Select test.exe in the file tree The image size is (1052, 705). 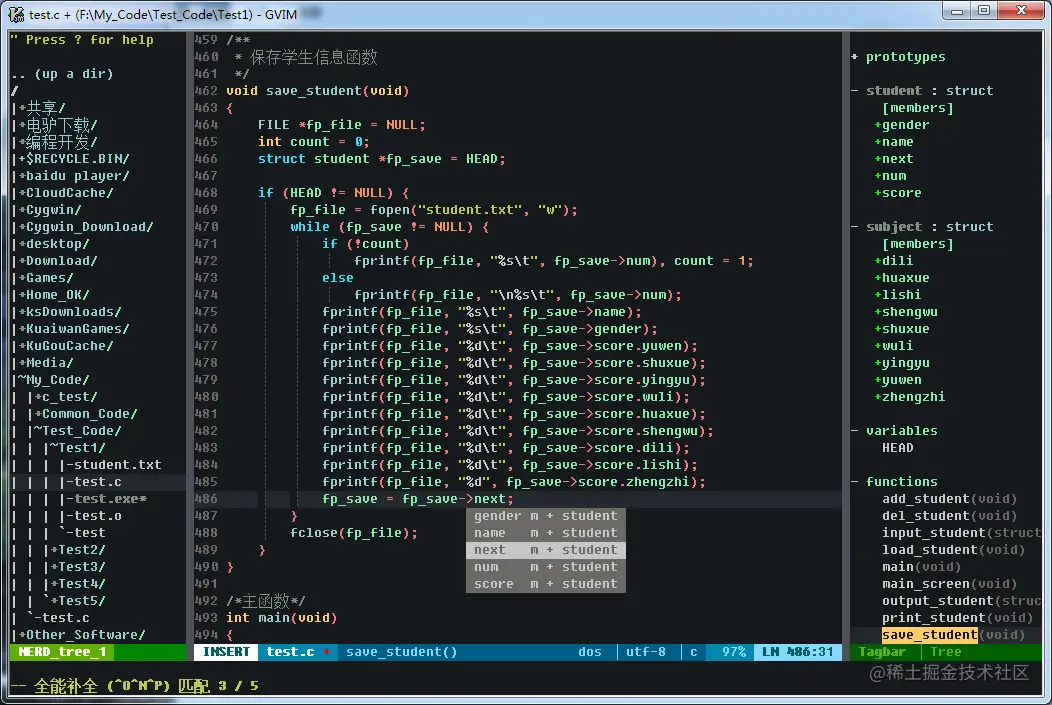(x=110, y=498)
